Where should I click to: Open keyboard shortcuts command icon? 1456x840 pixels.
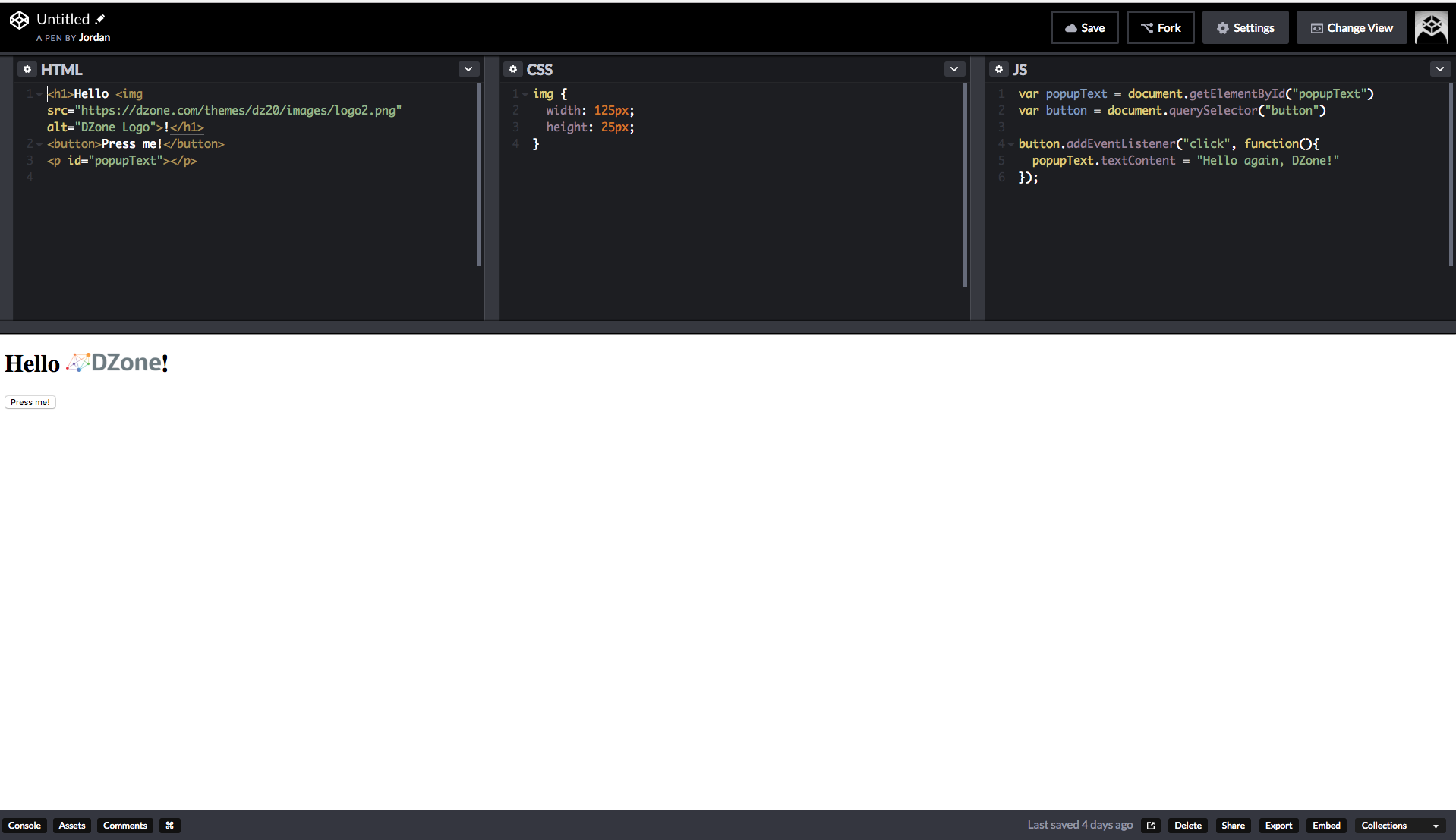[169, 826]
